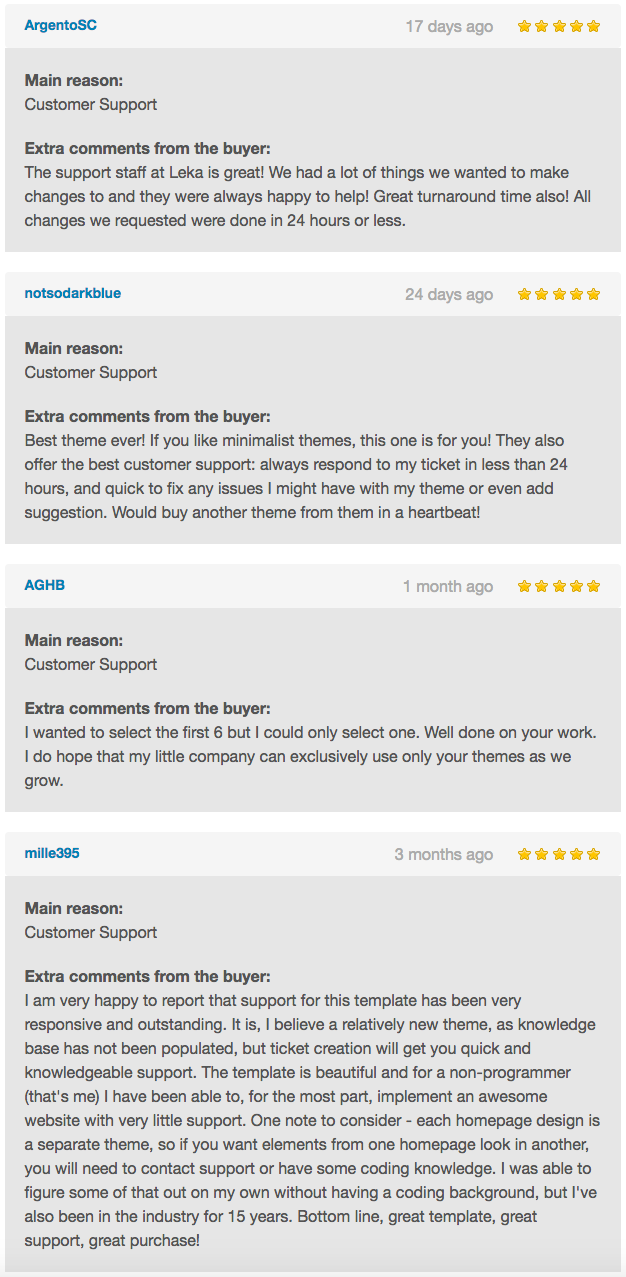Click ArgentoSC's review comment text
Image resolution: width=626 pixels, height=1277 pixels.
[308, 196]
